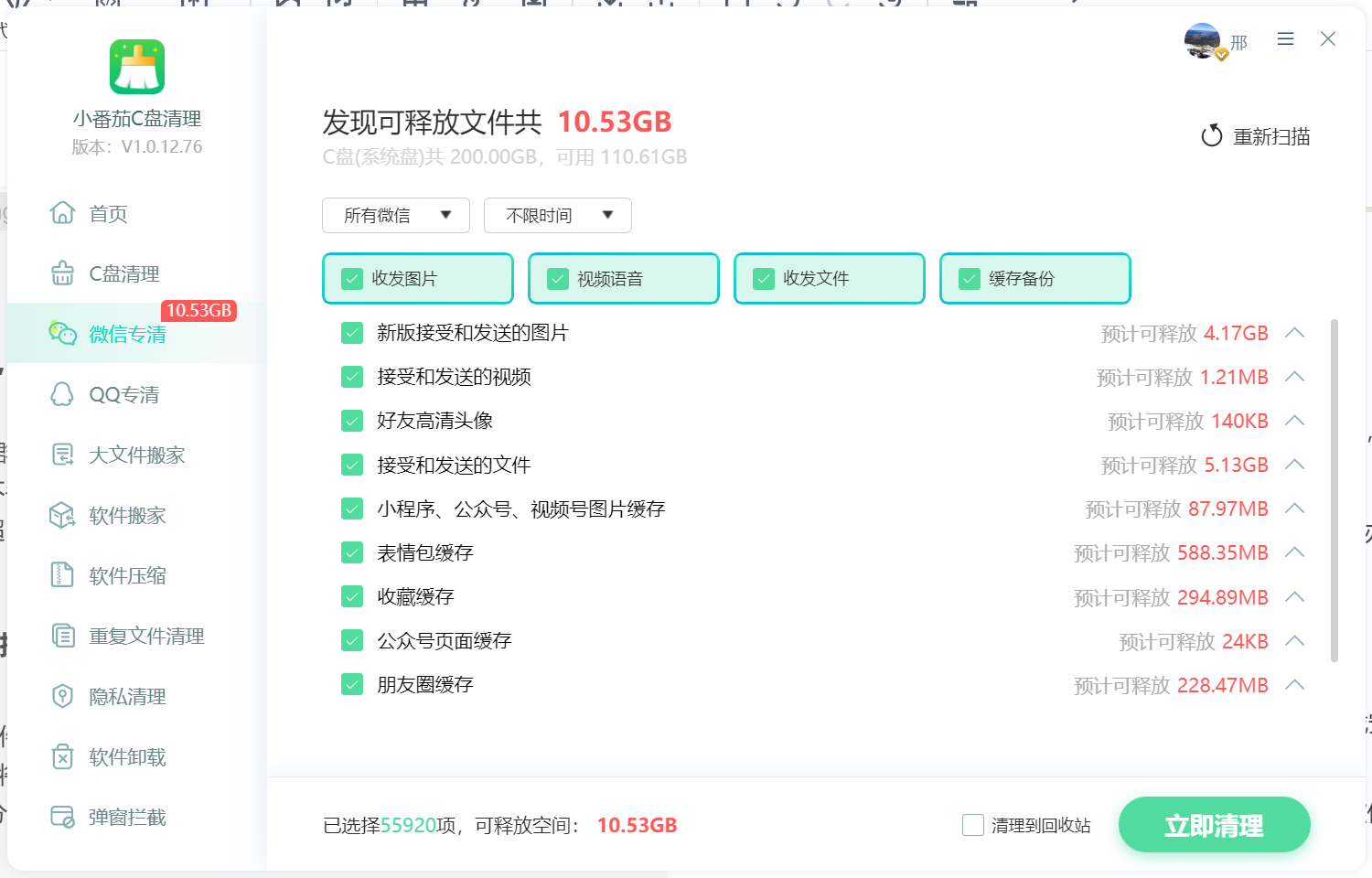Click the 55920 selected items count
This screenshot has height=878, width=1372.
coord(408,825)
